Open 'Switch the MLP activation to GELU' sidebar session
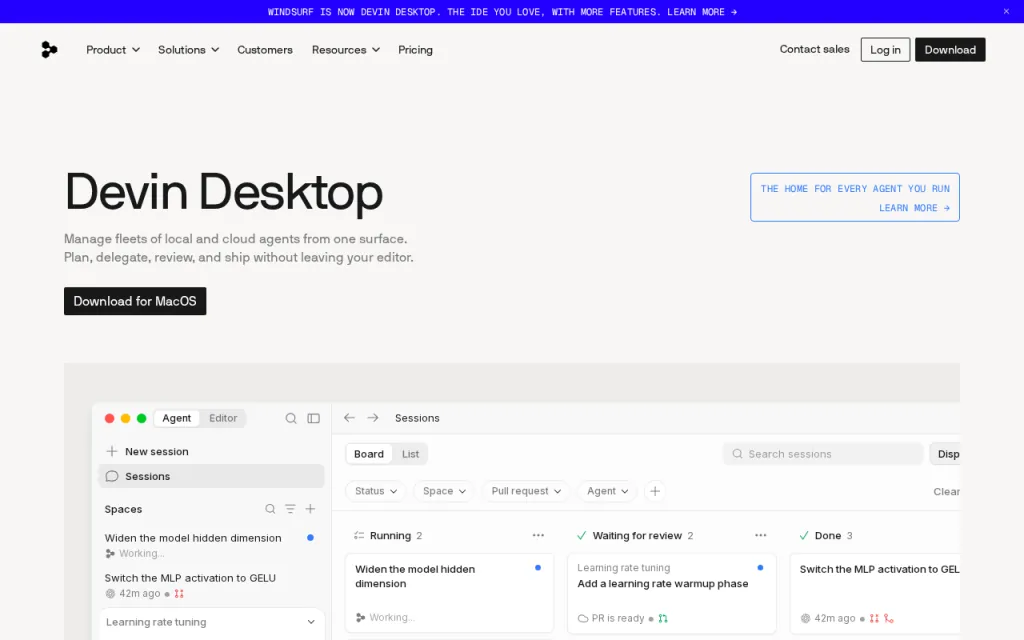This screenshot has height=640, width=1024. (x=210, y=585)
